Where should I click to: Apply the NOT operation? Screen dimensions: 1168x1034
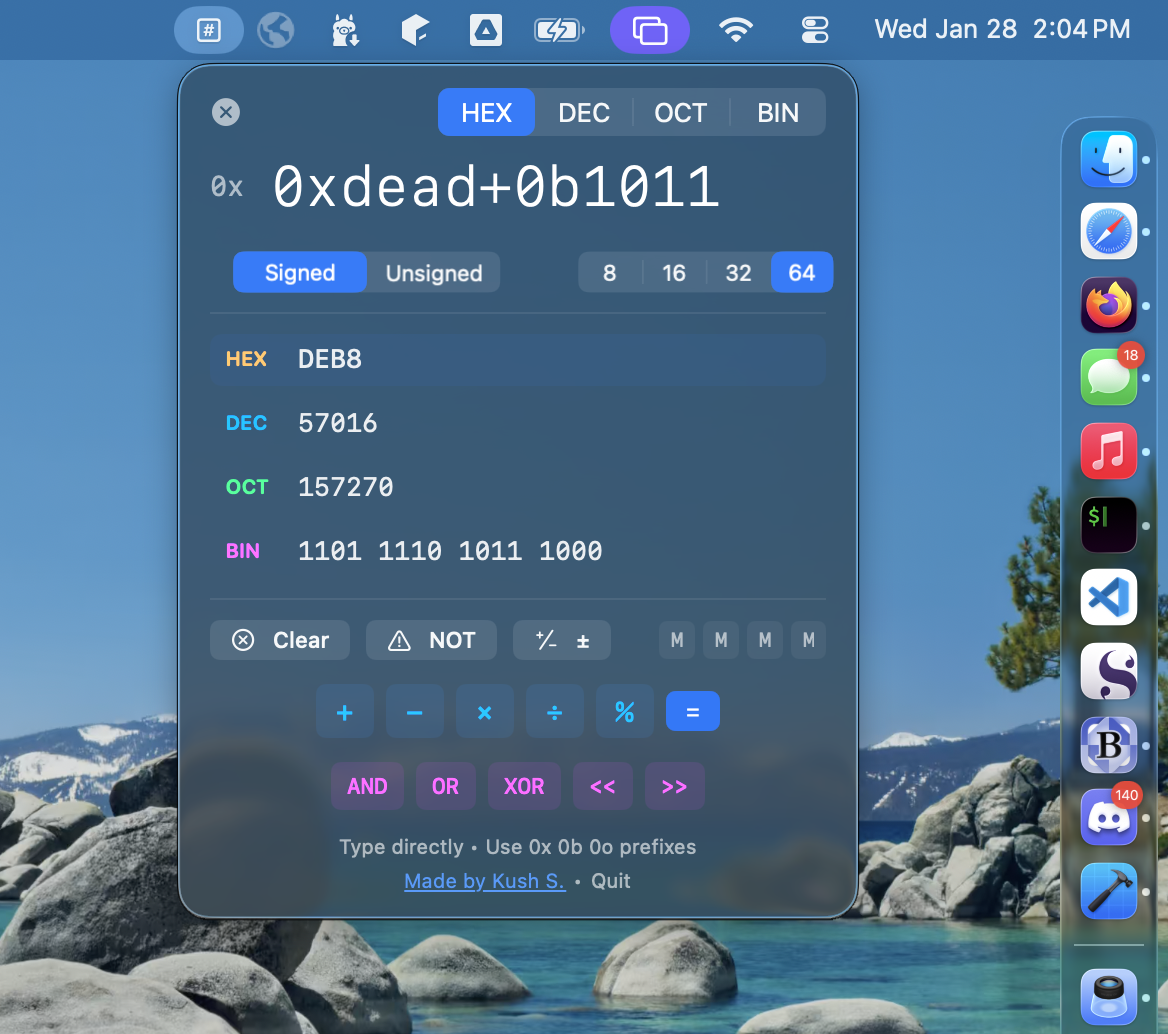tap(431, 640)
